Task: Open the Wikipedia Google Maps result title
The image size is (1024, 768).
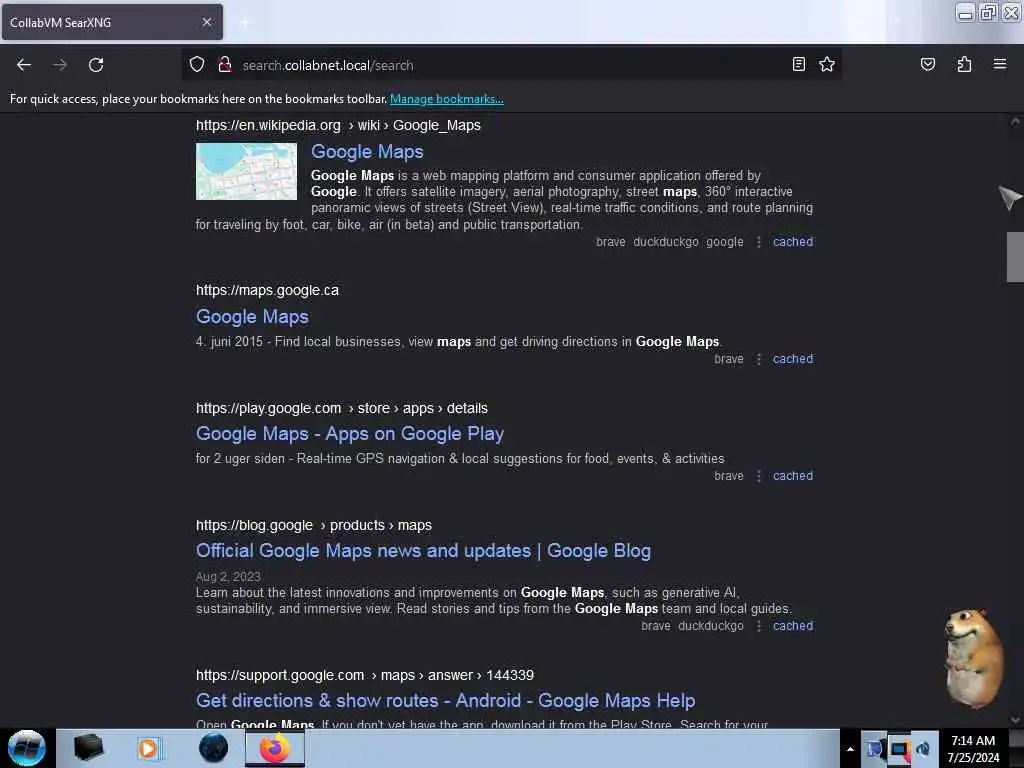Action: point(367,152)
